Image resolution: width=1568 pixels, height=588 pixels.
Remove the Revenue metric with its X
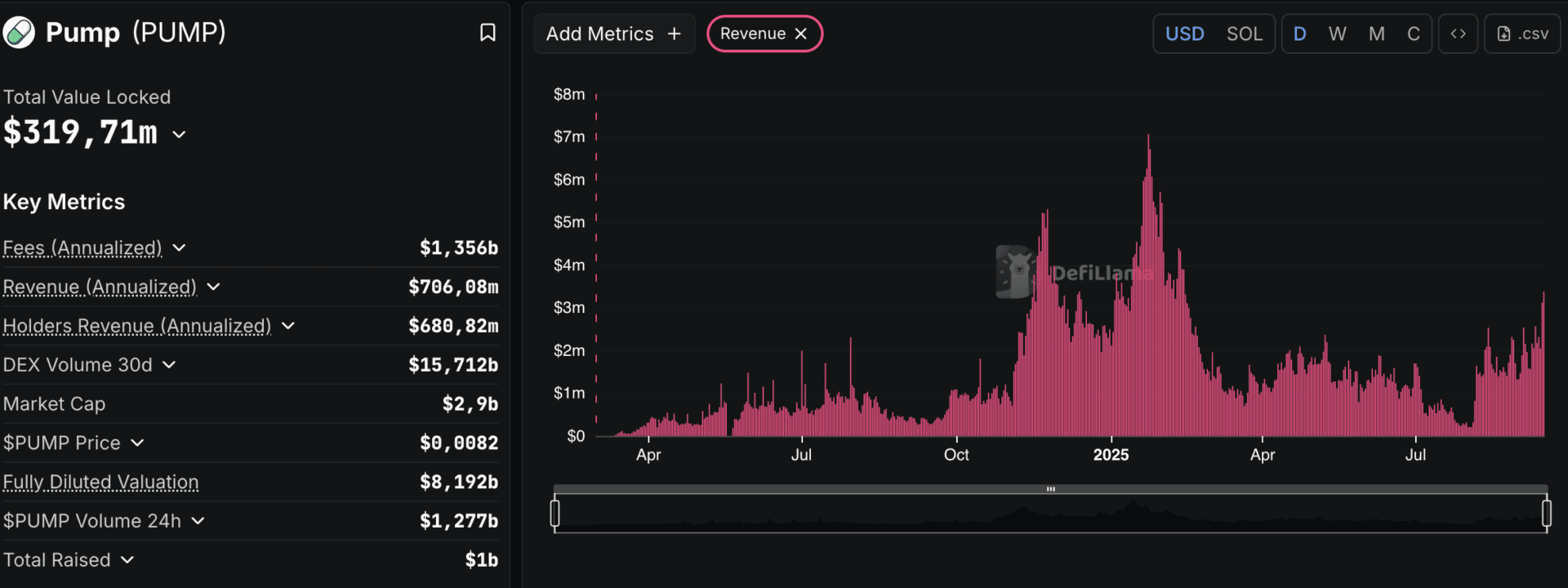point(801,33)
